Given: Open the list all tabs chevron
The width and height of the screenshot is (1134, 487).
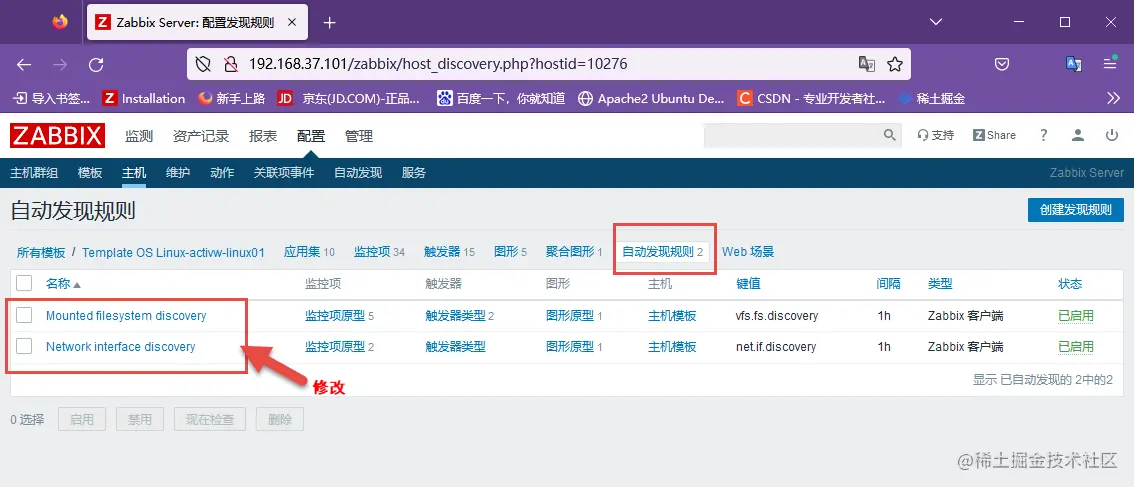Looking at the screenshot, I should (936, 22).
